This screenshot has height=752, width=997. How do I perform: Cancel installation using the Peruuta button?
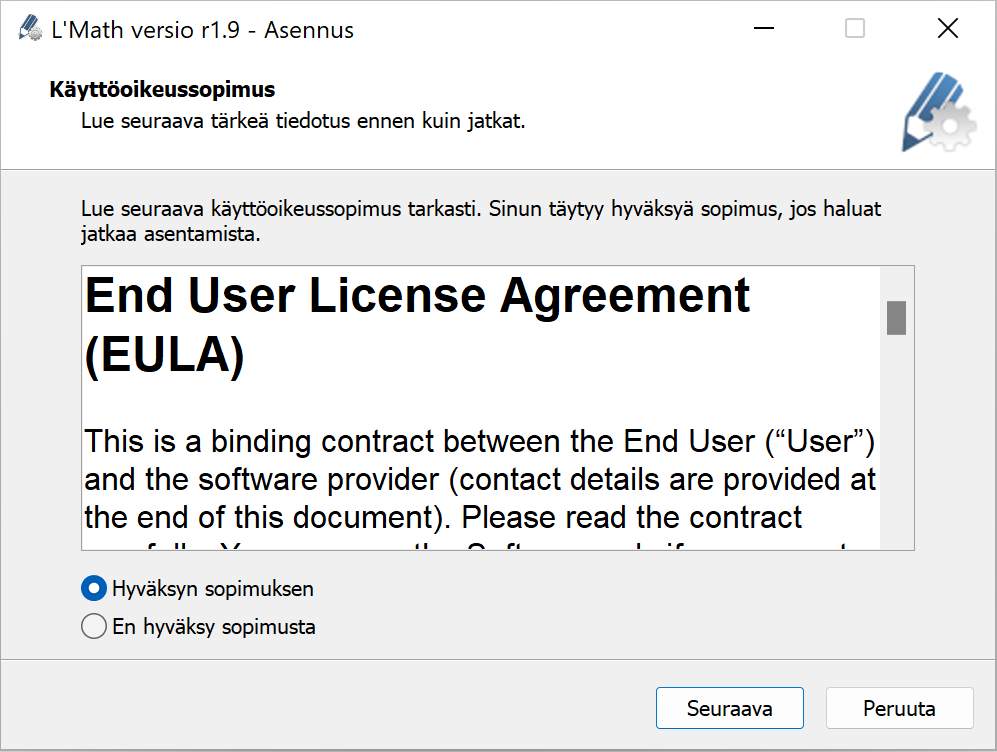coord(899,708)
